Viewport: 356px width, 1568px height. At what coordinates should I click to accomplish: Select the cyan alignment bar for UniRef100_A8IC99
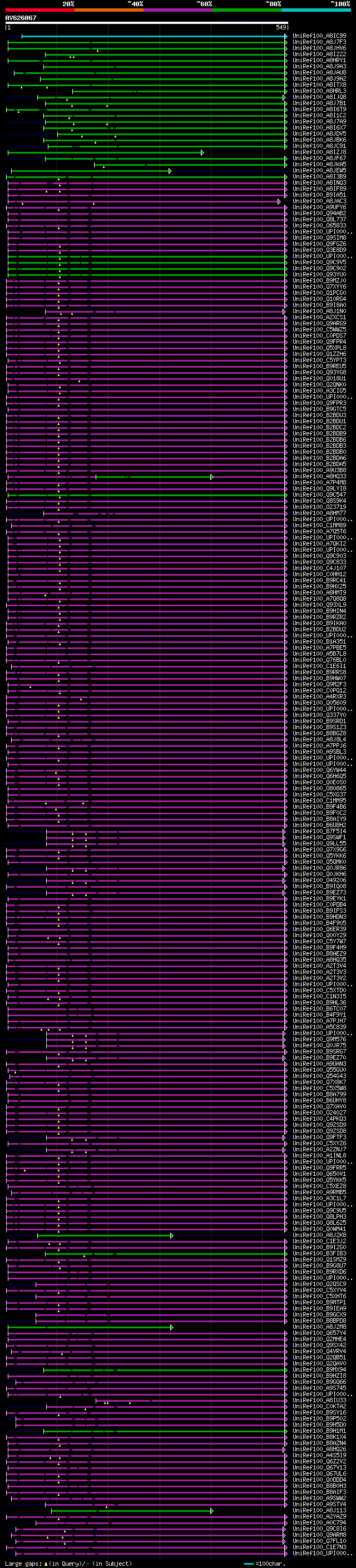(x=154, y=37)
